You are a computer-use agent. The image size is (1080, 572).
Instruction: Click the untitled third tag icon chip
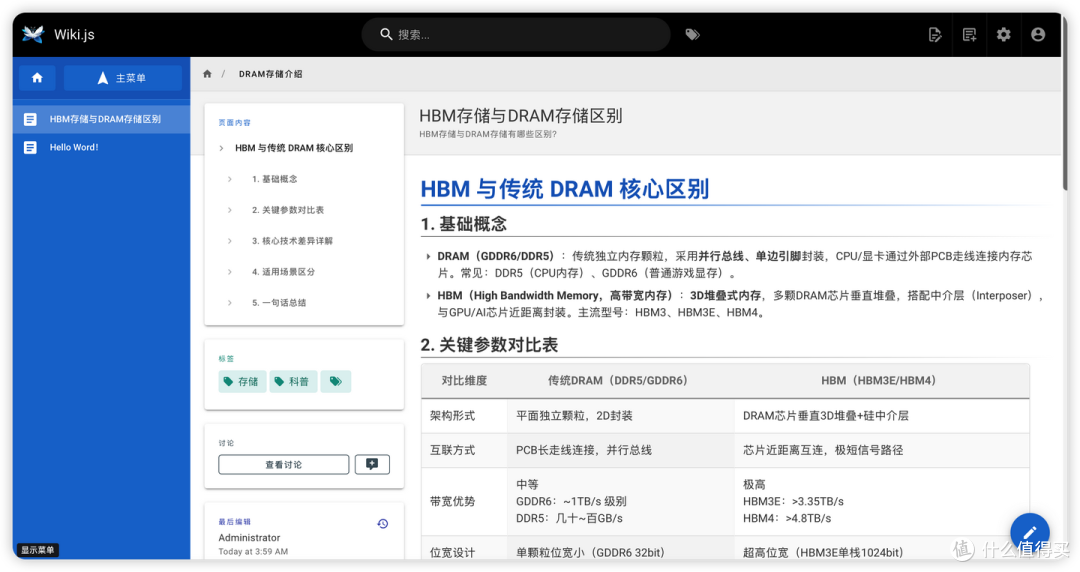(x=335, y=381)
